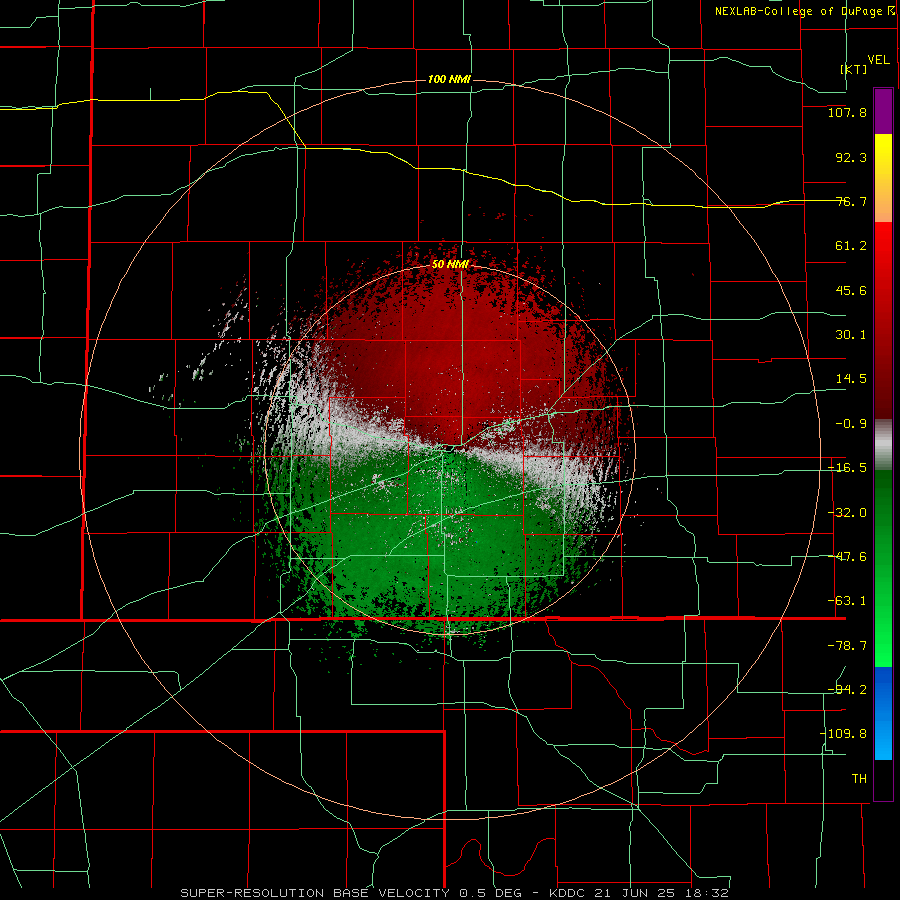Pick the gray near-zero segment of color bar
The image size is (900, 900).
click(x=883, y=444)
